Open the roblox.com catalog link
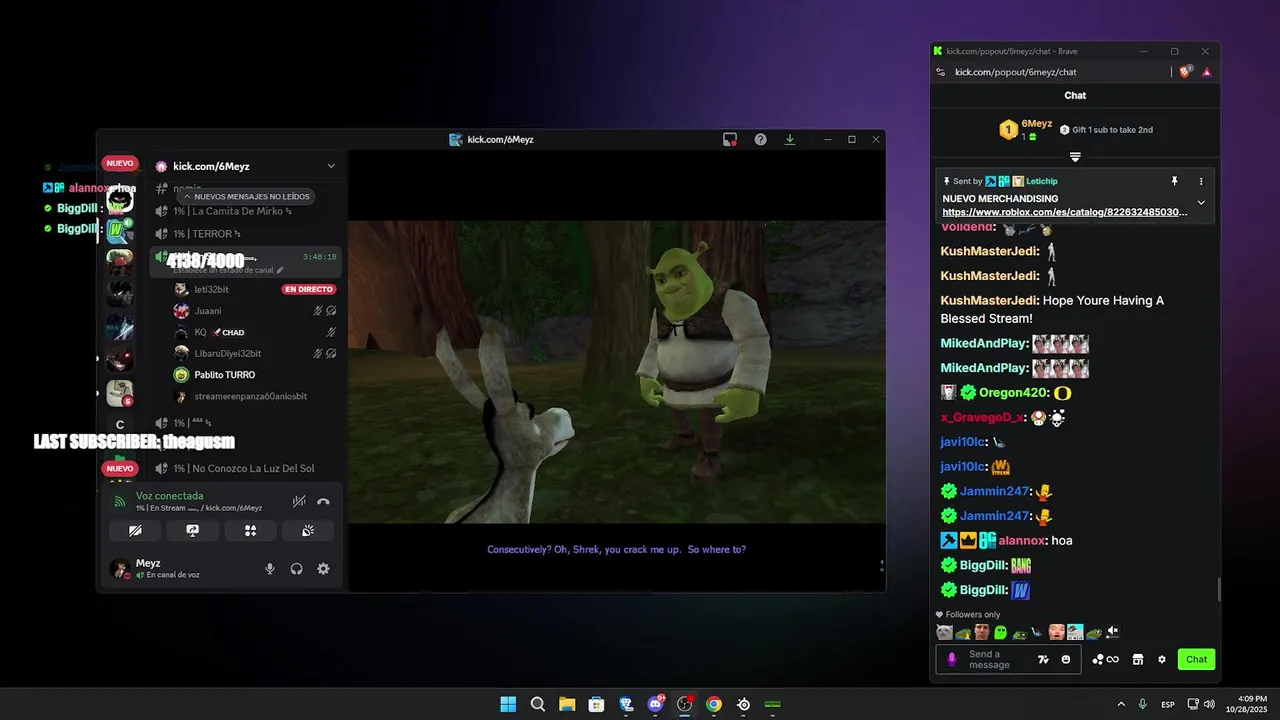Image resolution: width=1280 pixels, height=720 pixels. [x=1065, y=212]
